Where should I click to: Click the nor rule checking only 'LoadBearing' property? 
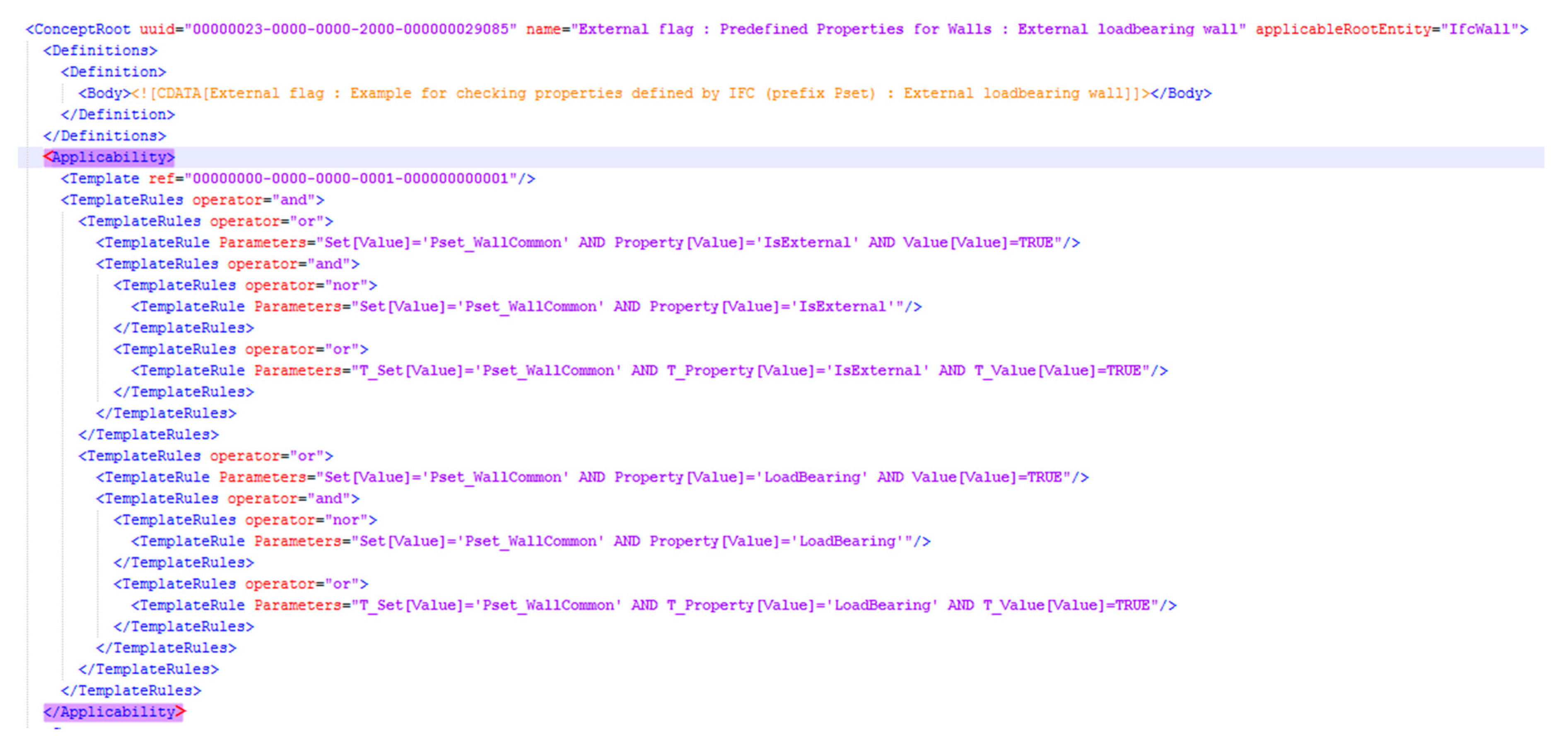pos(531,541)
